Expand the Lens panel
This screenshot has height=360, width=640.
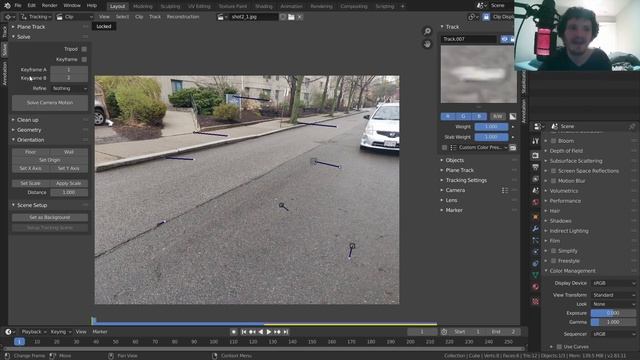click(x=451, y=200)
